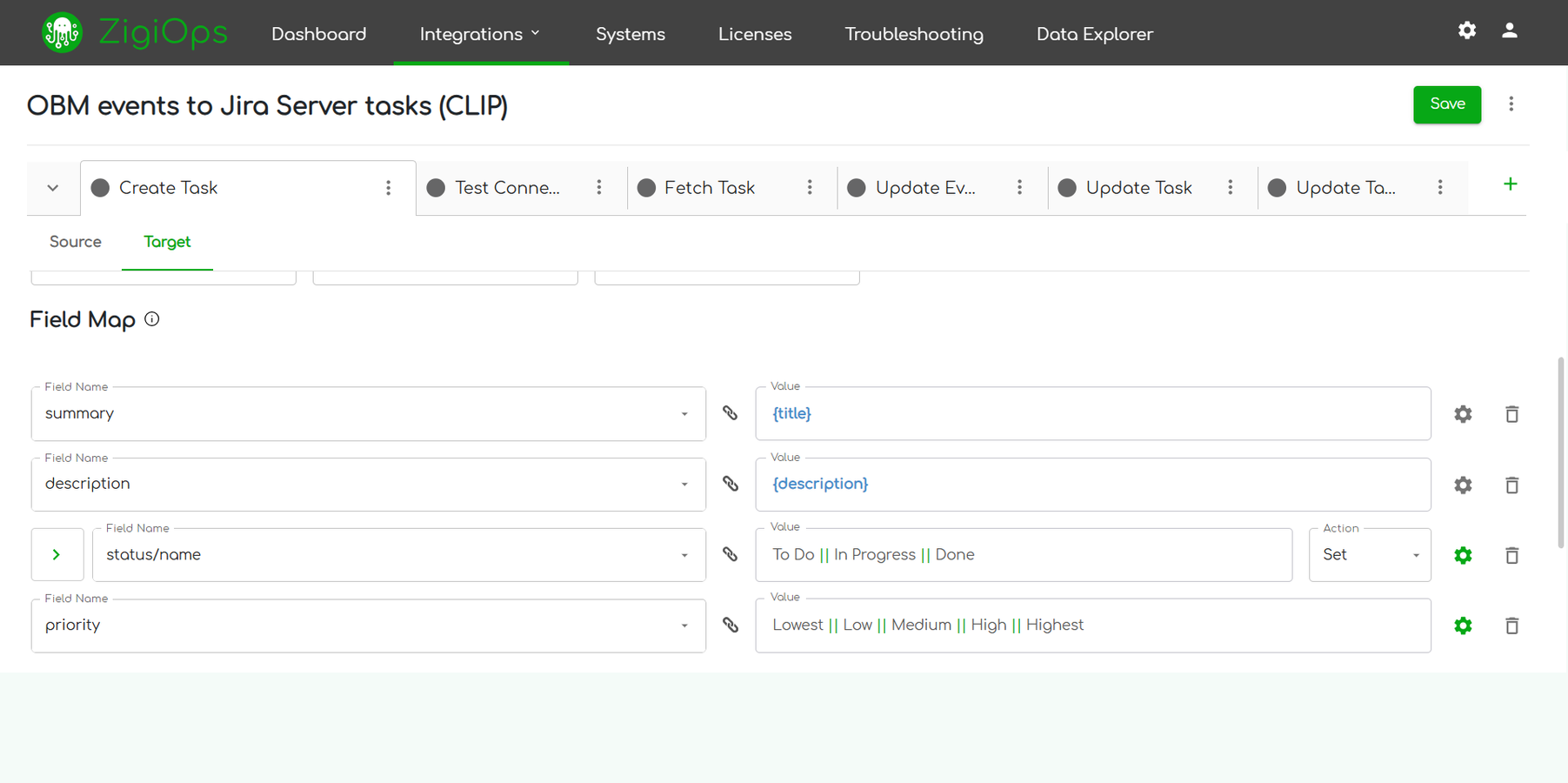Open Update Ev... tab kebab menu
Viewport: 1568px width, 783px height.
(1020, 188)
